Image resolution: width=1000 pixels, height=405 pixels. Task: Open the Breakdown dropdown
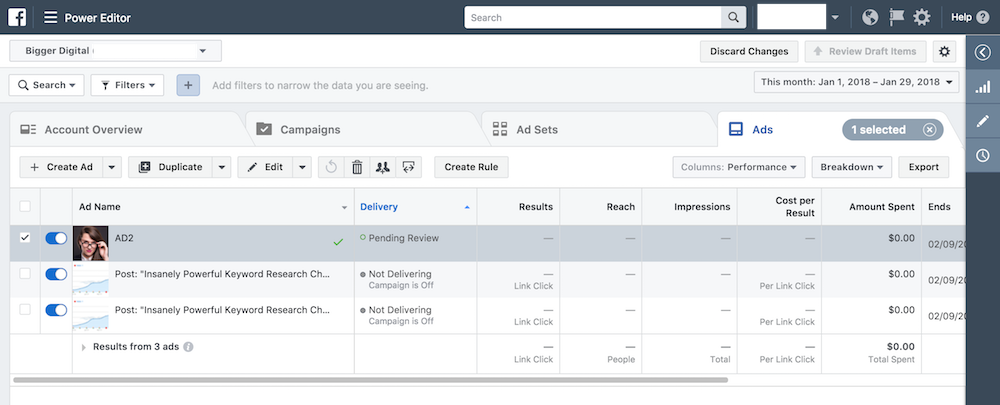(x=851, y=167)
